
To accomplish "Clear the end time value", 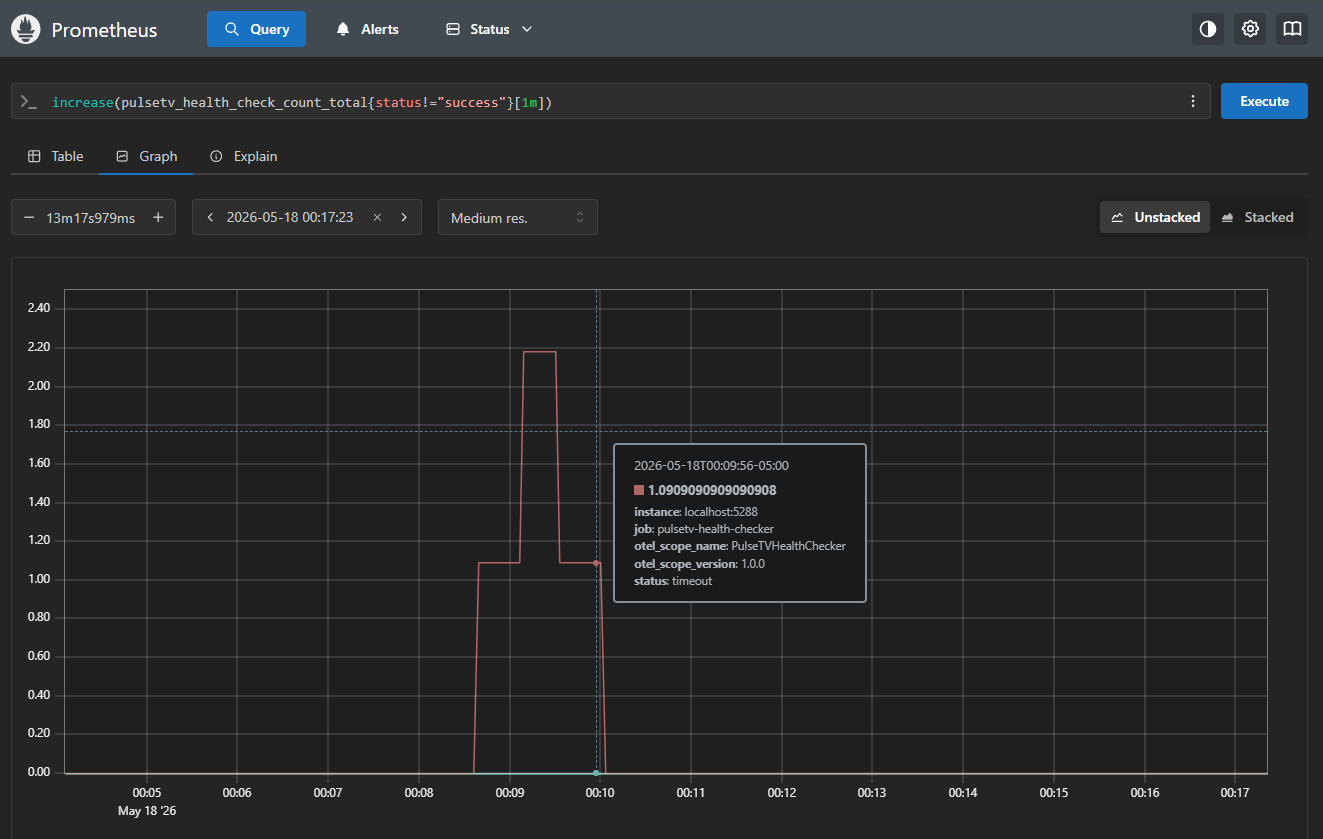I will coord(377,217).
